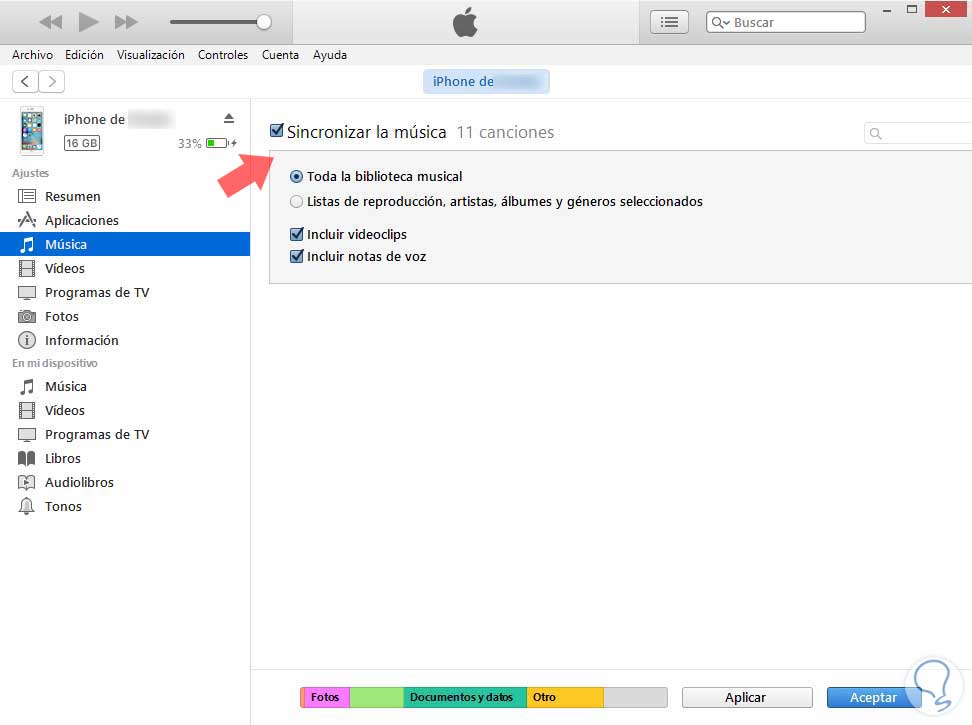This screenshot has height=725, width=972.
Task: Open the Cuenta menu
Action: pyautogui.click(x=280, y=55)
